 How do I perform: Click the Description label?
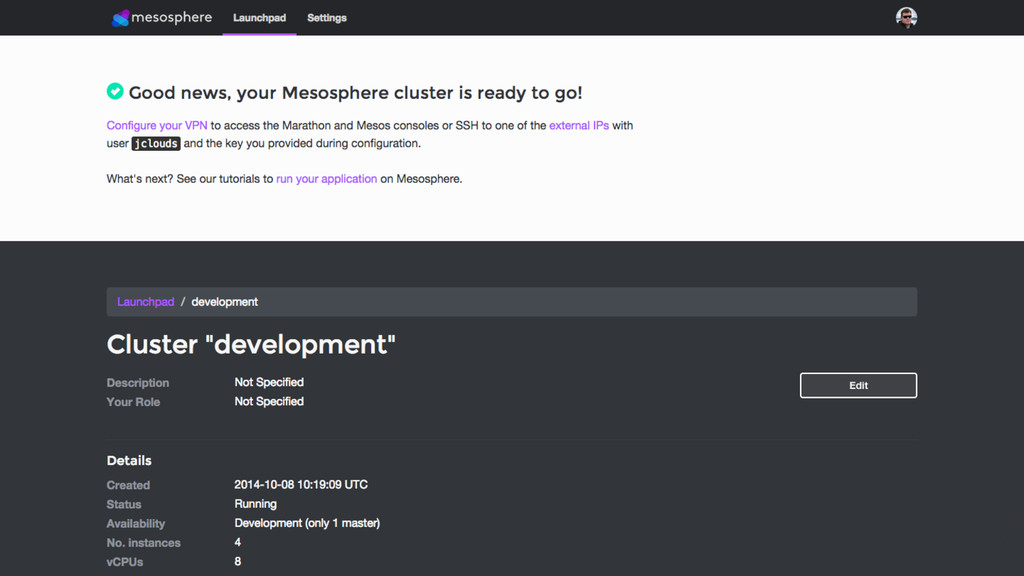[x=138, y=383]
